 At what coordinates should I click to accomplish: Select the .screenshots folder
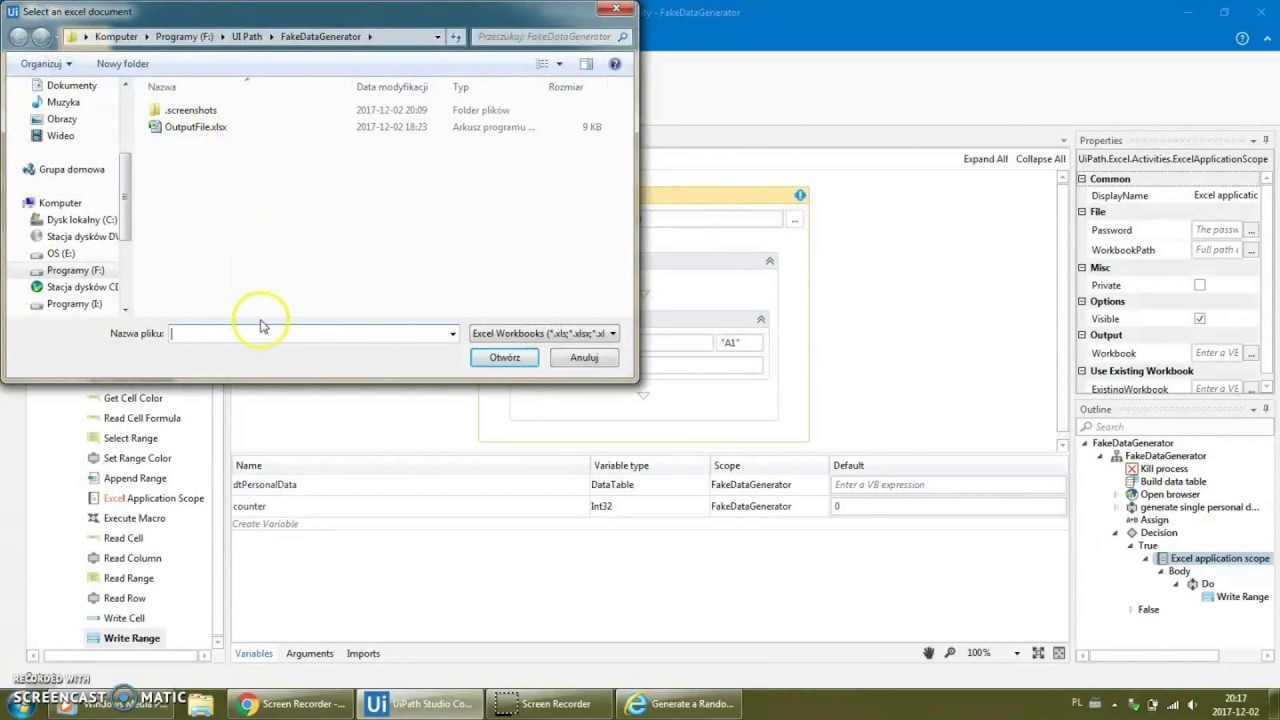pyautogui.click(x=190, y=110)
